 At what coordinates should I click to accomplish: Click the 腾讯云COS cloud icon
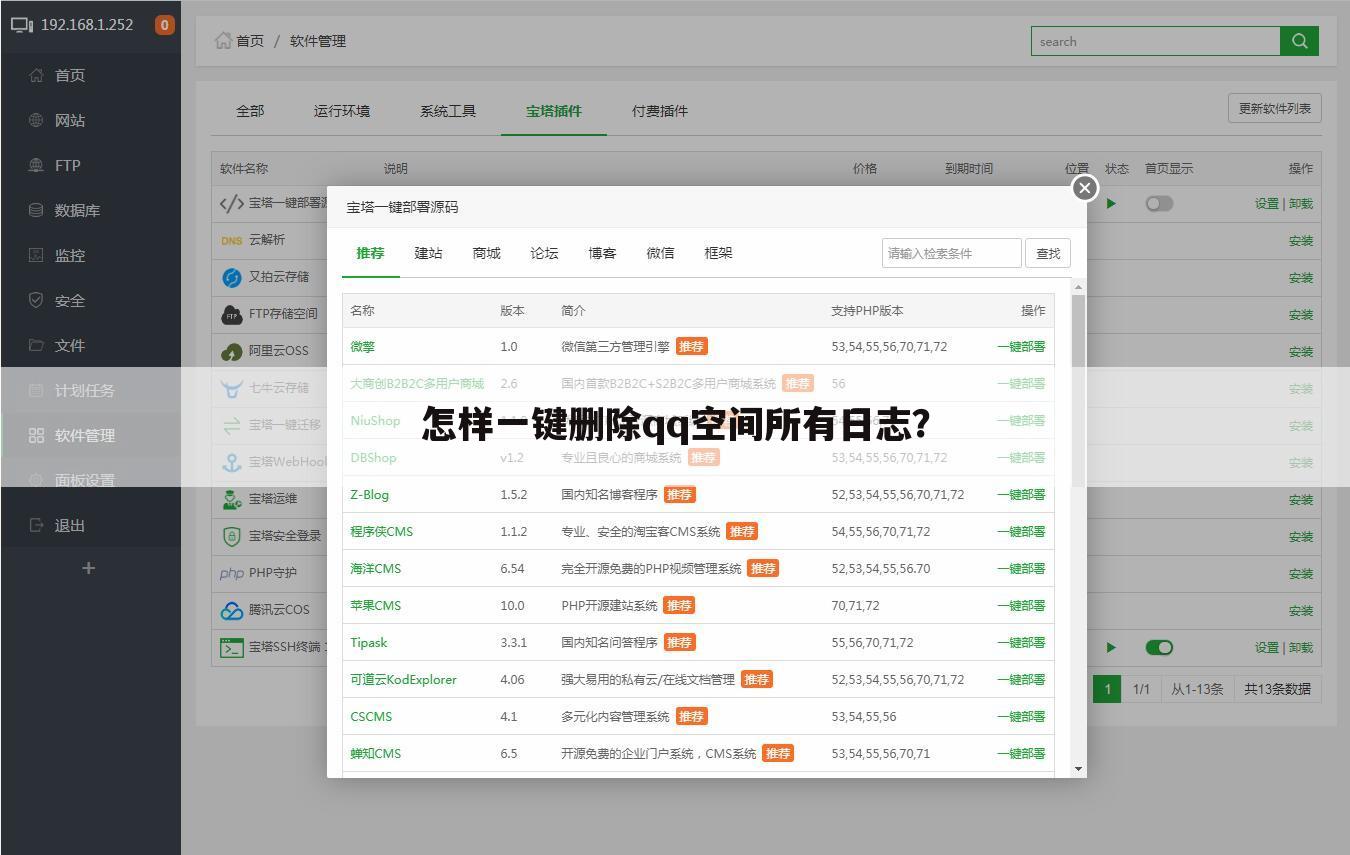[x=231, y=610]
